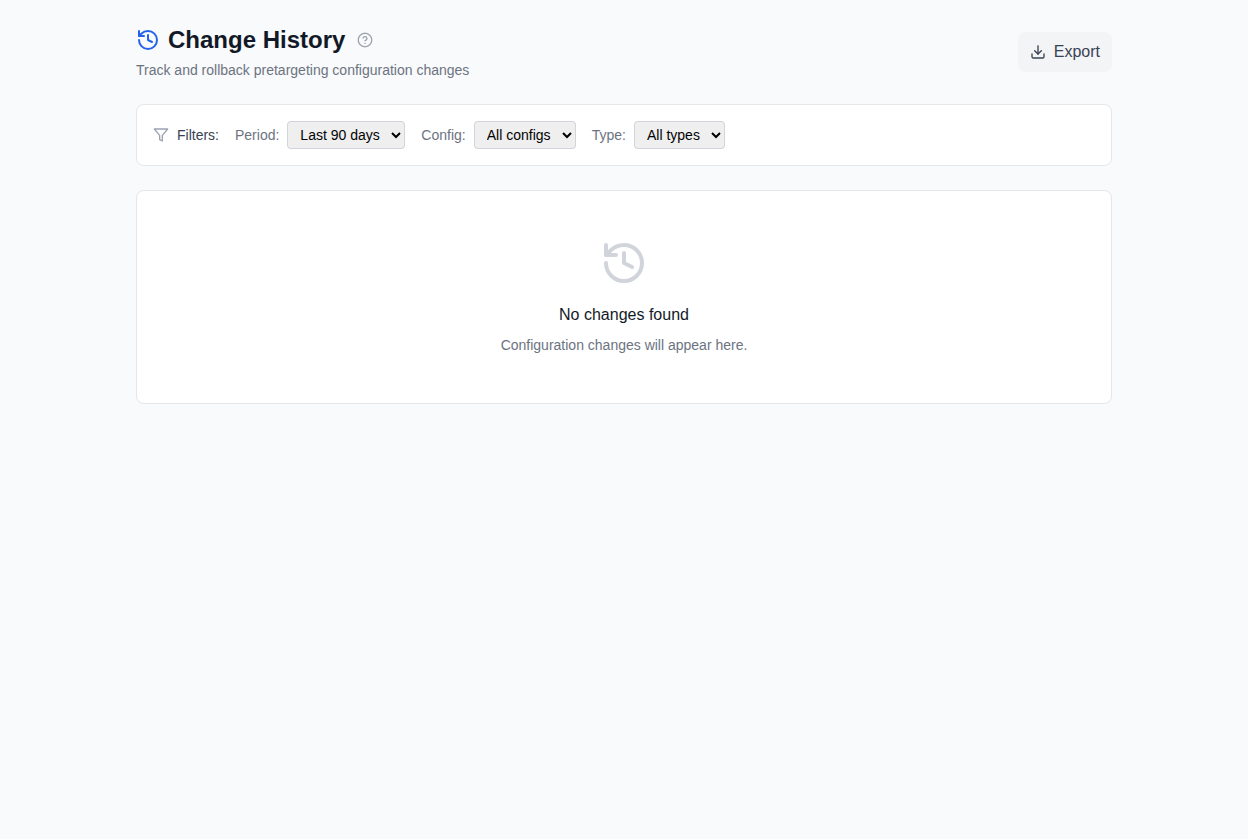Click the Config label before its dropdown
The image size is (1248, 839).
(442, 134)
